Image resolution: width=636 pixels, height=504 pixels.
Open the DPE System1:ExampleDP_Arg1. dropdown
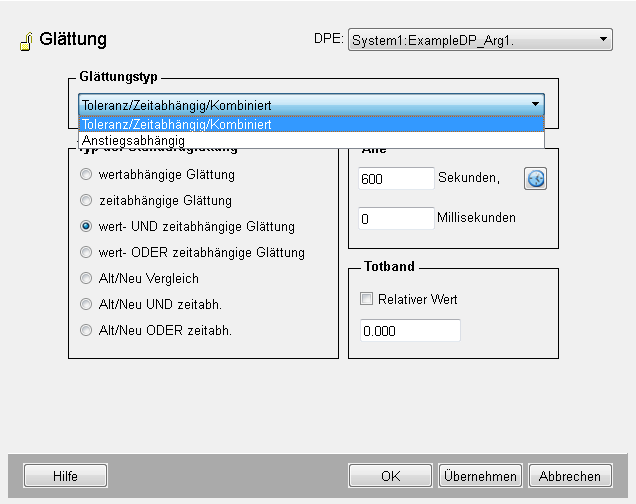[x=480, y=40]
